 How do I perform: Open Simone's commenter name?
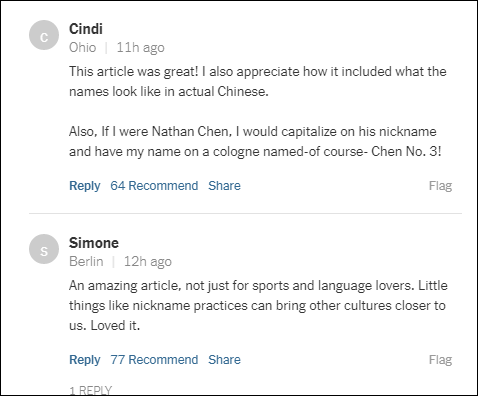click(x=94, y=243)
